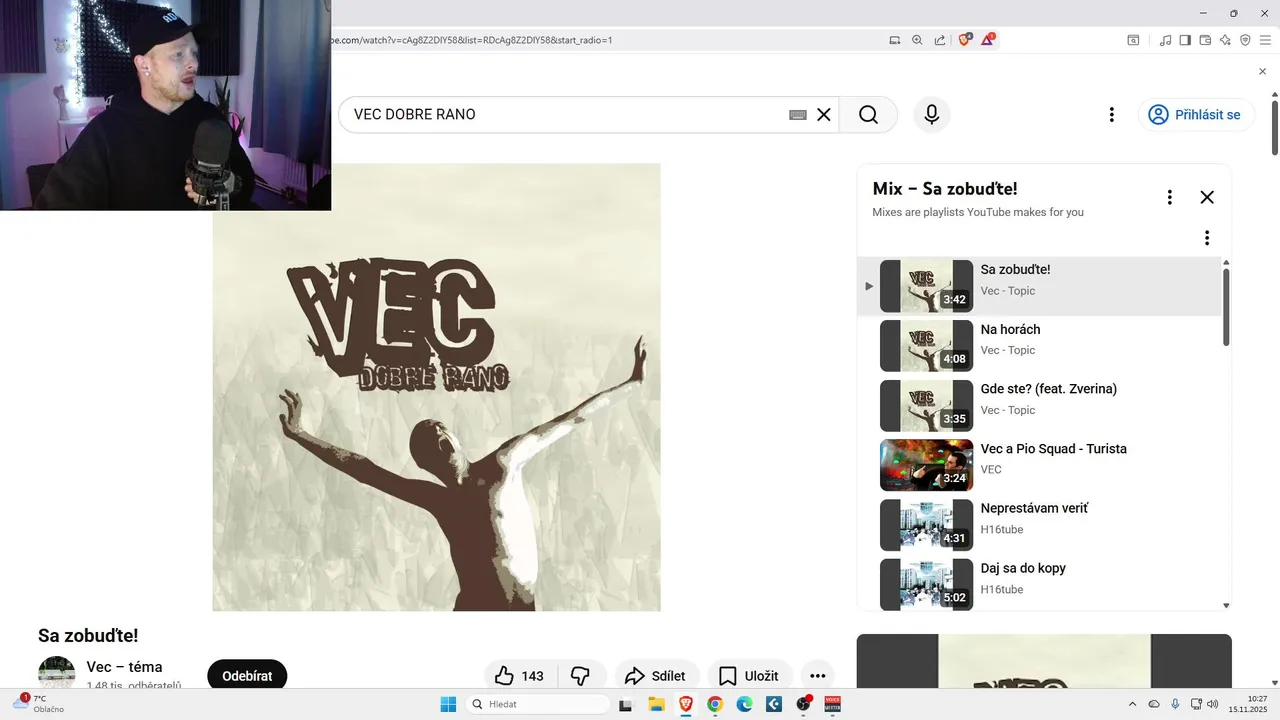Click the browser address bar URL
1280x720 pixels.
tap(470, 40)
